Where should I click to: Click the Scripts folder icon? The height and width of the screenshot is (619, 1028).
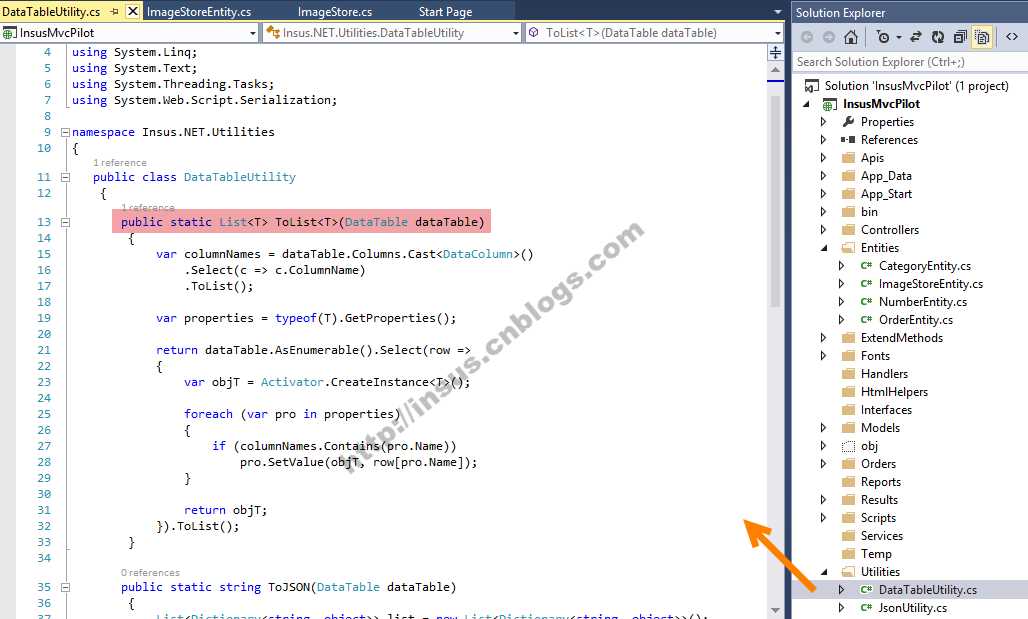848,518
